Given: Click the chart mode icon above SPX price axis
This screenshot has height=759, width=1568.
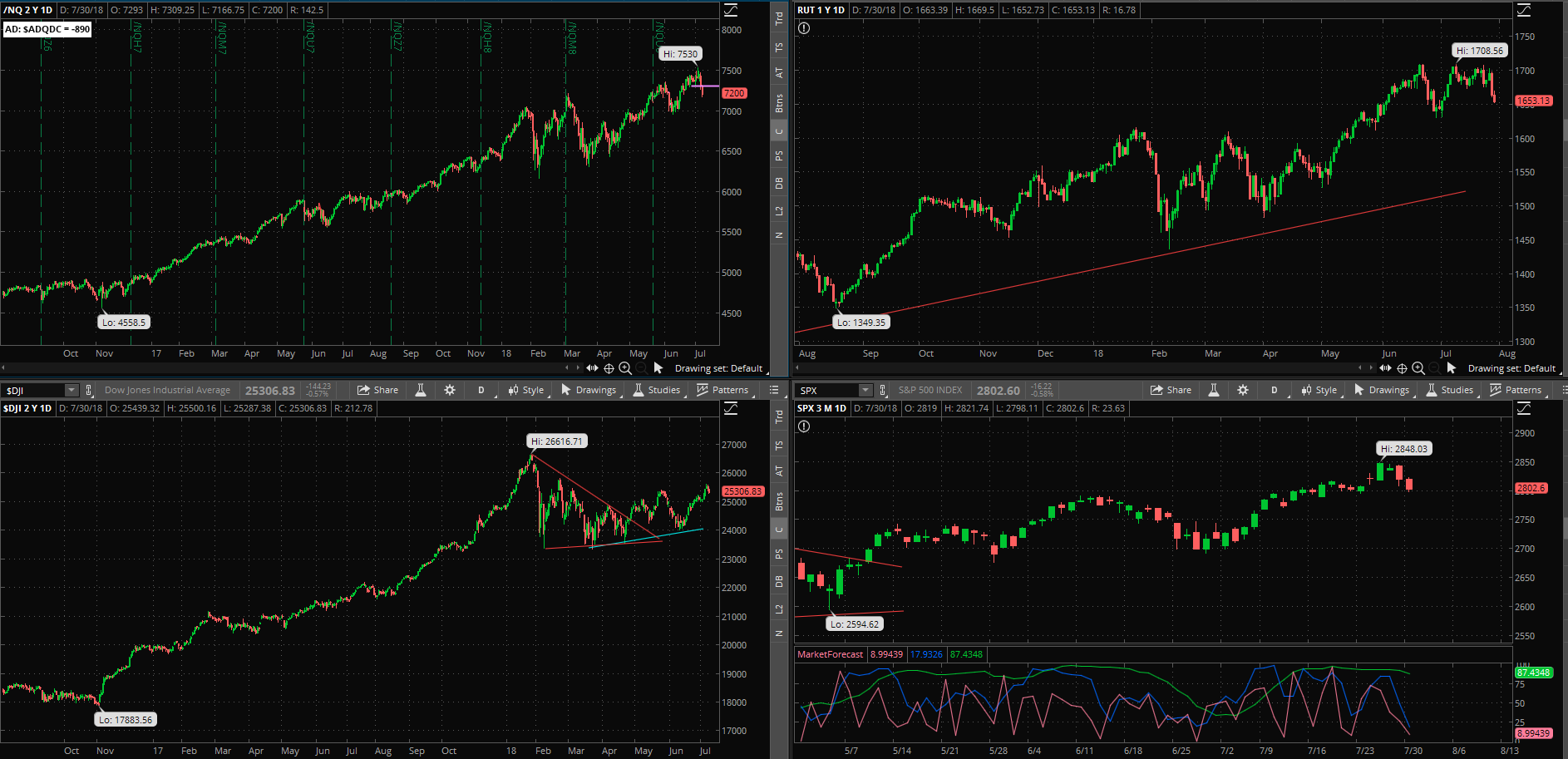Looking at the screenshot, I should coord(1524,408).
